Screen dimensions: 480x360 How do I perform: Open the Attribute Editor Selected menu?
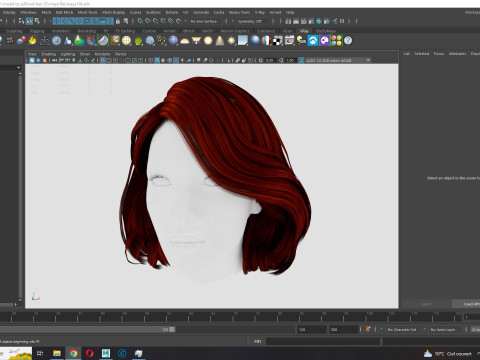422,53
